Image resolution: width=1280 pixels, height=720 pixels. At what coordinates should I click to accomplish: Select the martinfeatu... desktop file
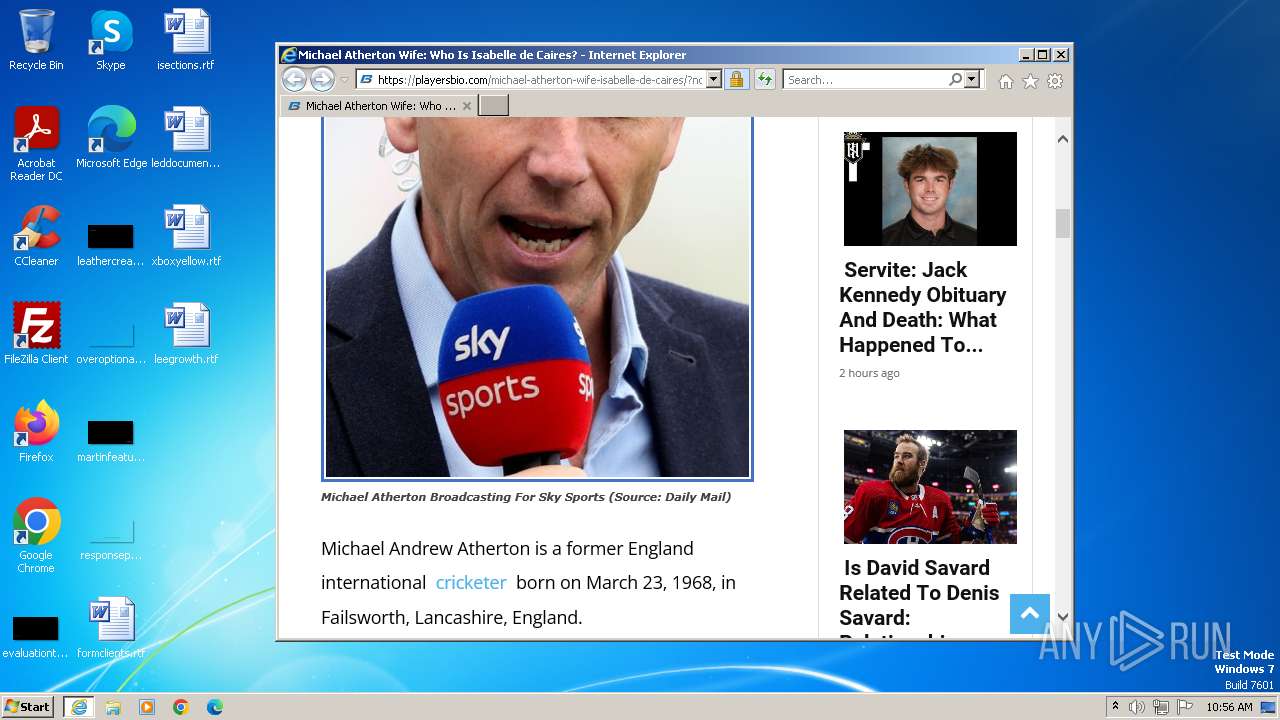pos(111,440)
